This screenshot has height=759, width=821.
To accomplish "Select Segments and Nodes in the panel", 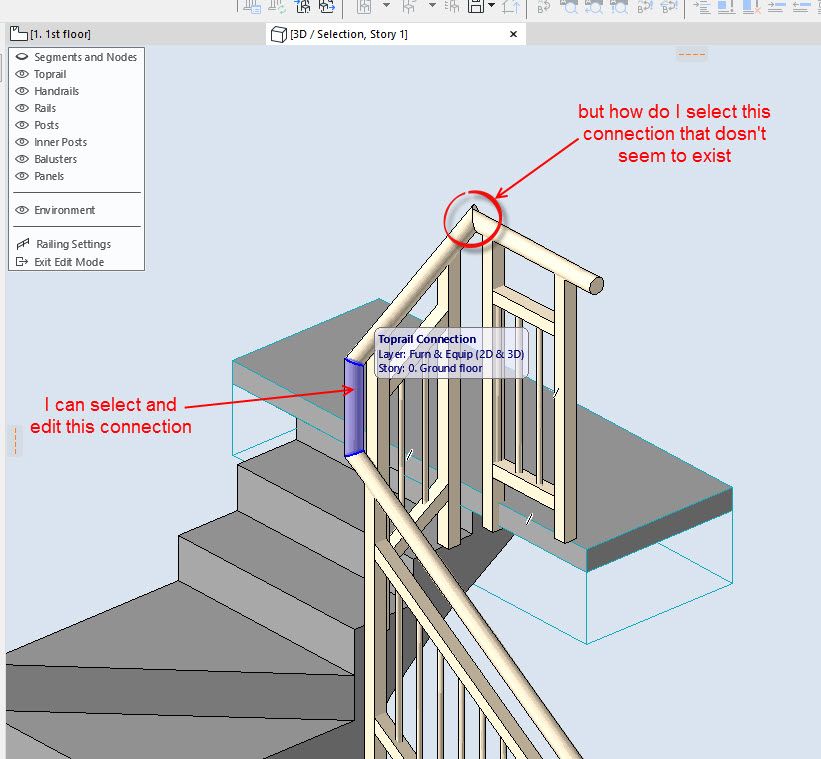I will pos(85,57).
